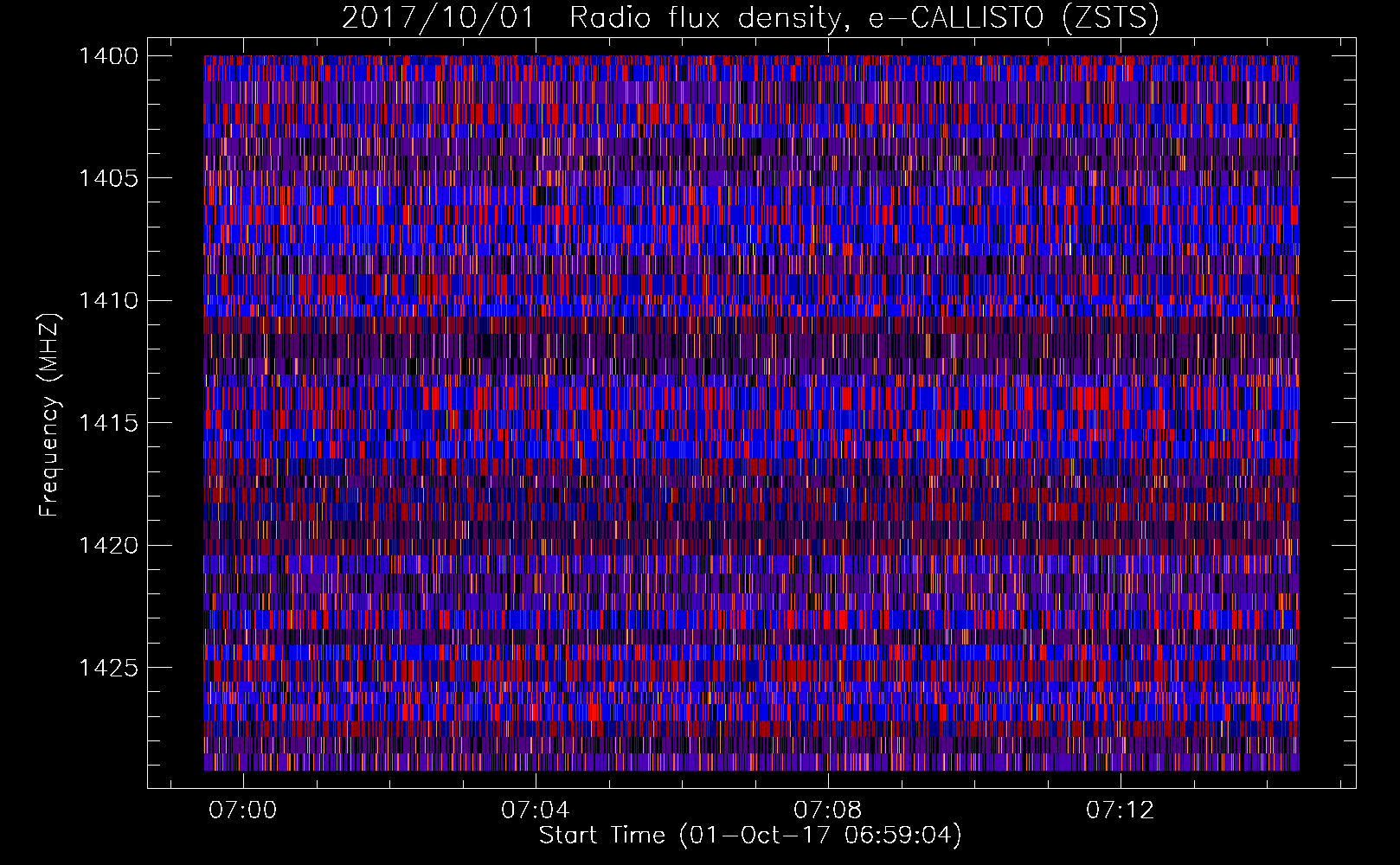Select the 1415 frequency axis label

(x=108, y=423)
